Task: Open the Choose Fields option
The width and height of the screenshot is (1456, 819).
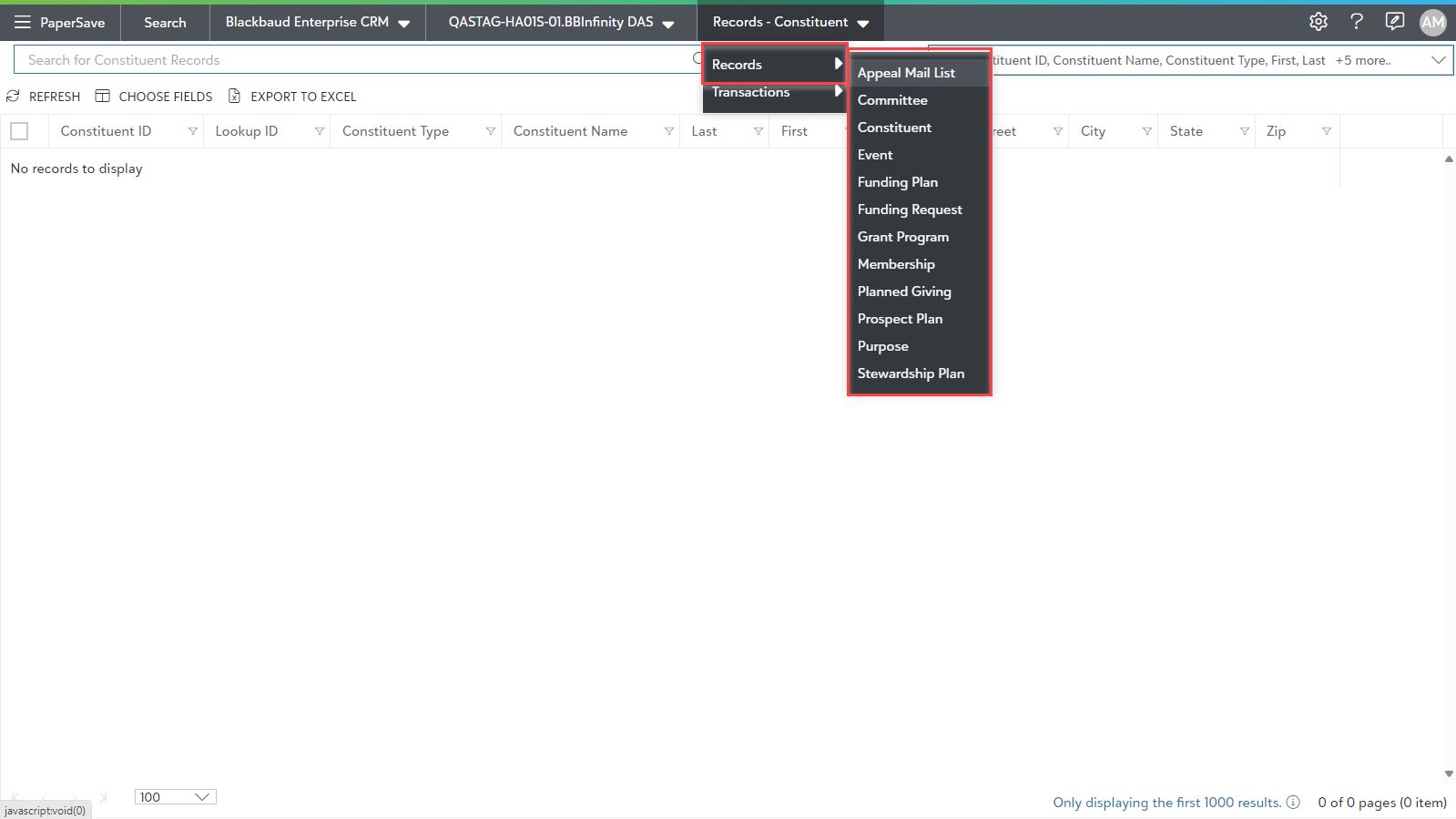Action: click(154, 97)
